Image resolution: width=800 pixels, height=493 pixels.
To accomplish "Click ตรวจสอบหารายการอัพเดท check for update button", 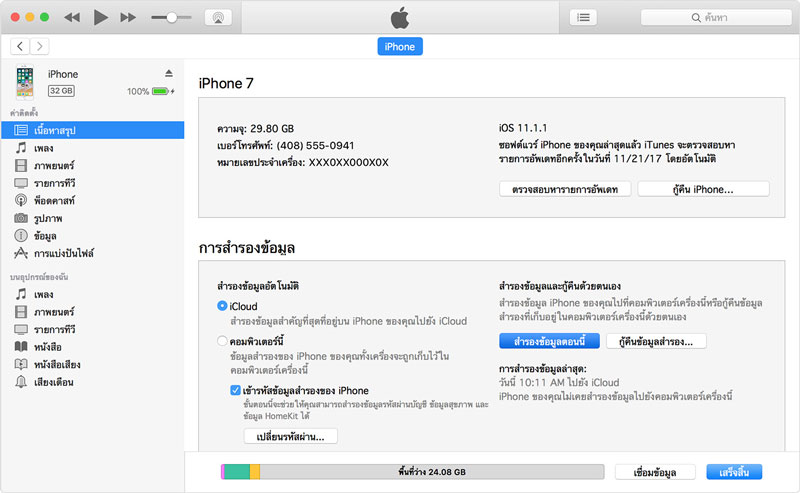I will [565, 189].
